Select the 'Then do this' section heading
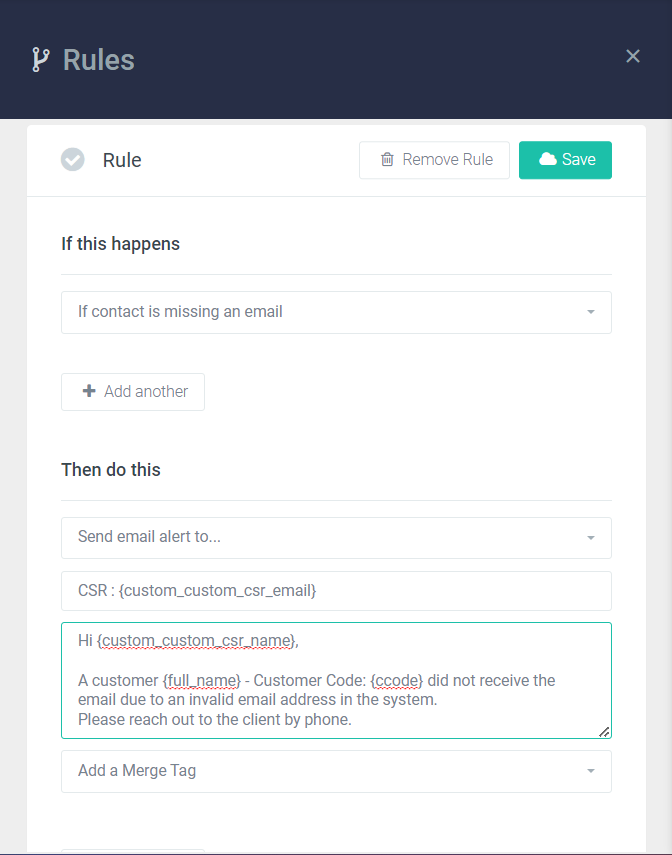The height and width of the screenshot is (855, 672). pos(111,469)
